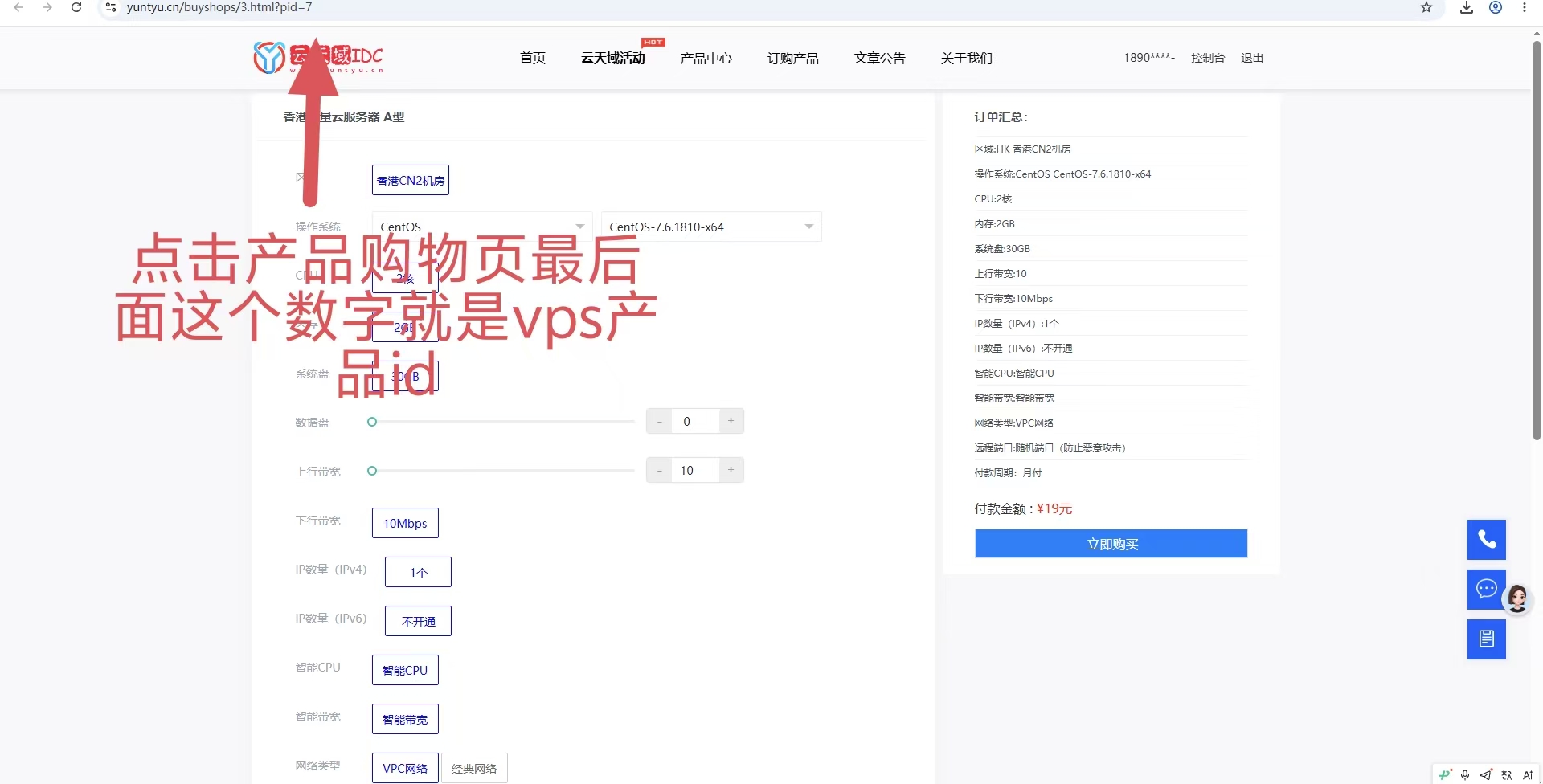Open the 产品中心 nav item
Viewport: 1543px width, 784px height.
[706, 58]
